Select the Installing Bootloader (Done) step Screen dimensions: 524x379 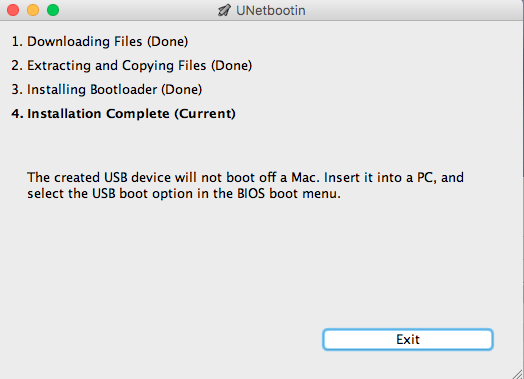(107, 90)
